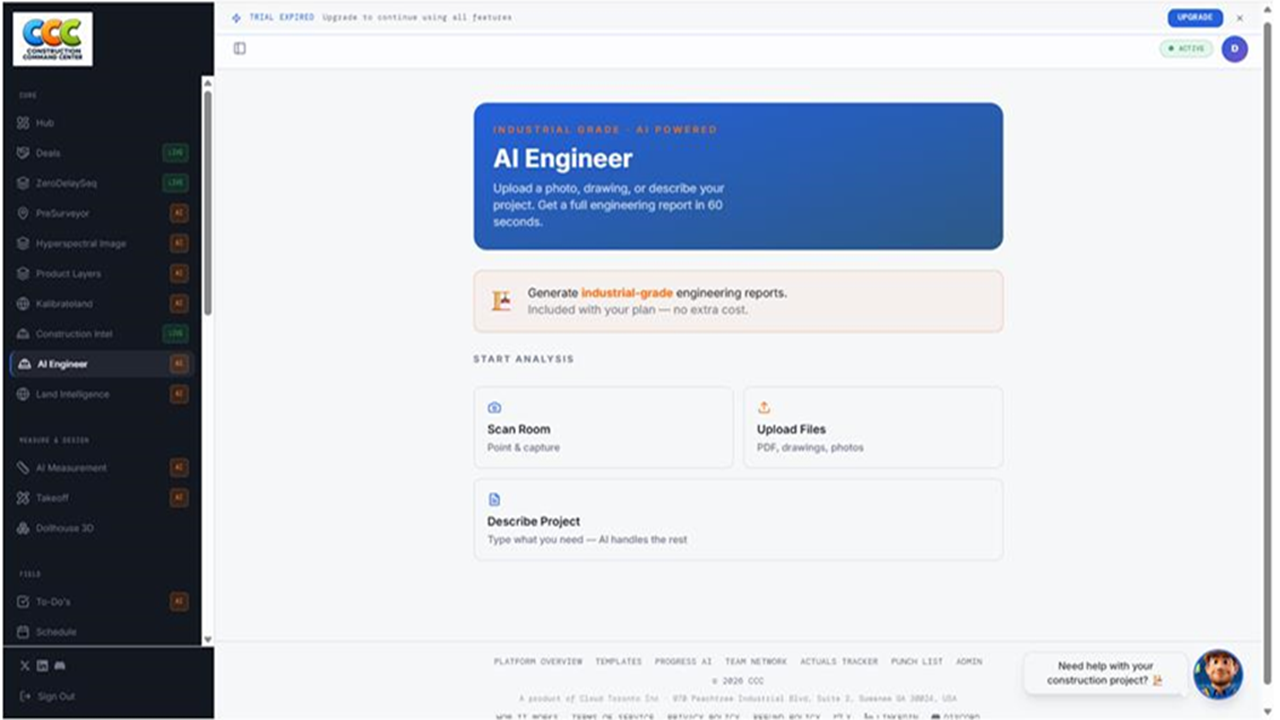Viewport: 1280px width, 720px height.
Task: Open Actuals Tracker footer link
Action: point(839,662)
